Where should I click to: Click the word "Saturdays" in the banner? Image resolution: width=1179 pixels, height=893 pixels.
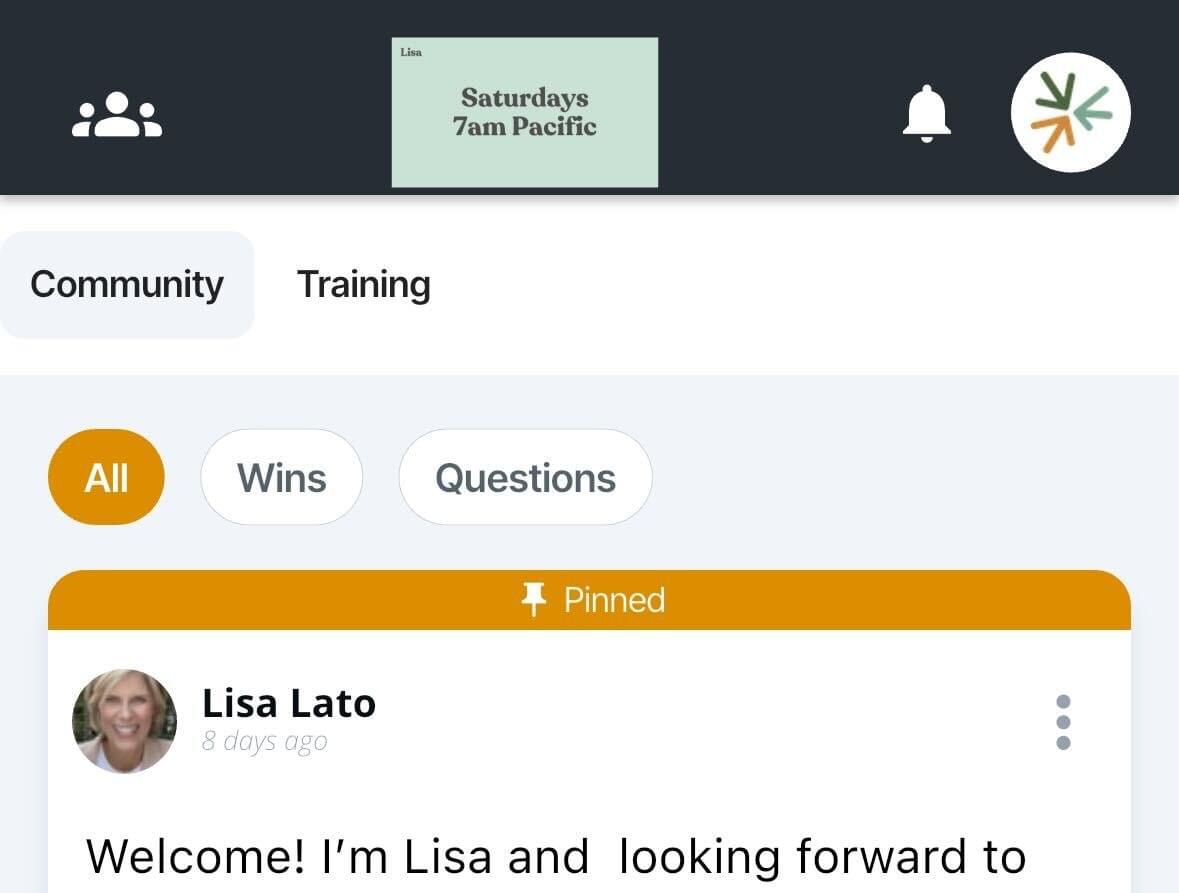point(524,98)
